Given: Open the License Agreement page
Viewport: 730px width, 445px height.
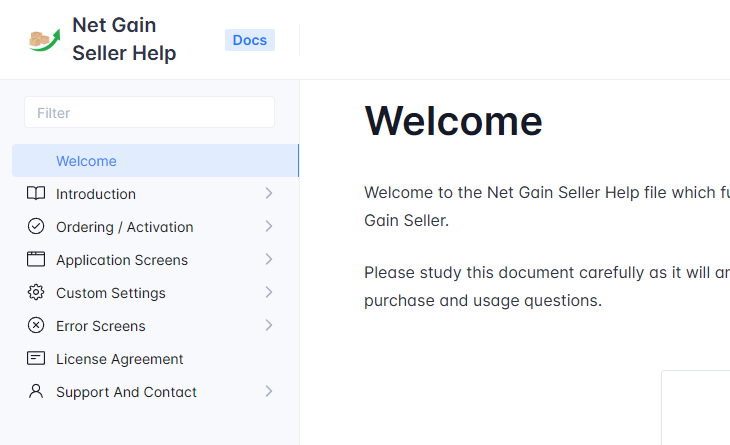Looking at the screenshot, I should [x=120, y=359].
